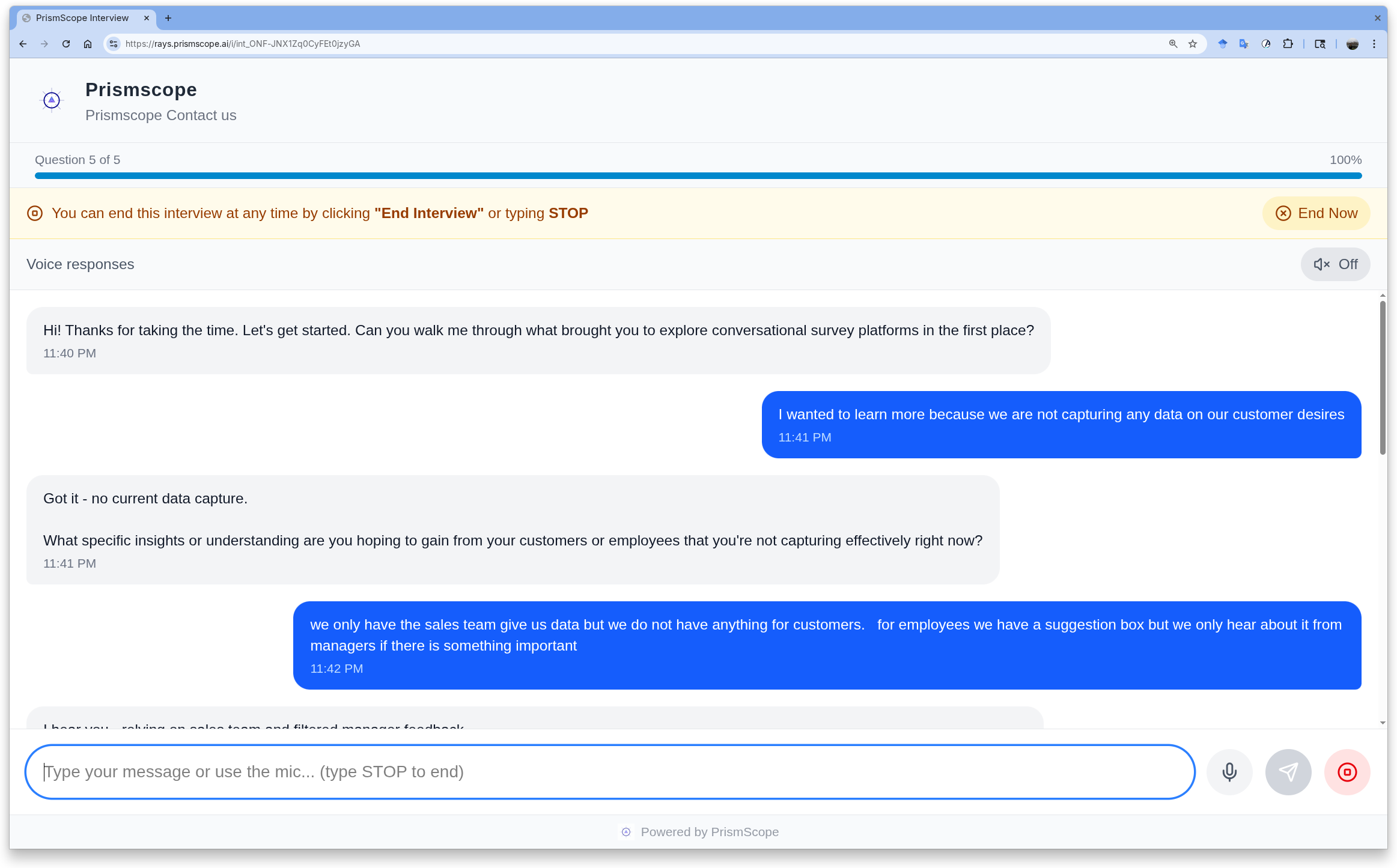Bookmark this page with the star icon
Screen dimensions: 1397x868
[x=1193, y=44]
